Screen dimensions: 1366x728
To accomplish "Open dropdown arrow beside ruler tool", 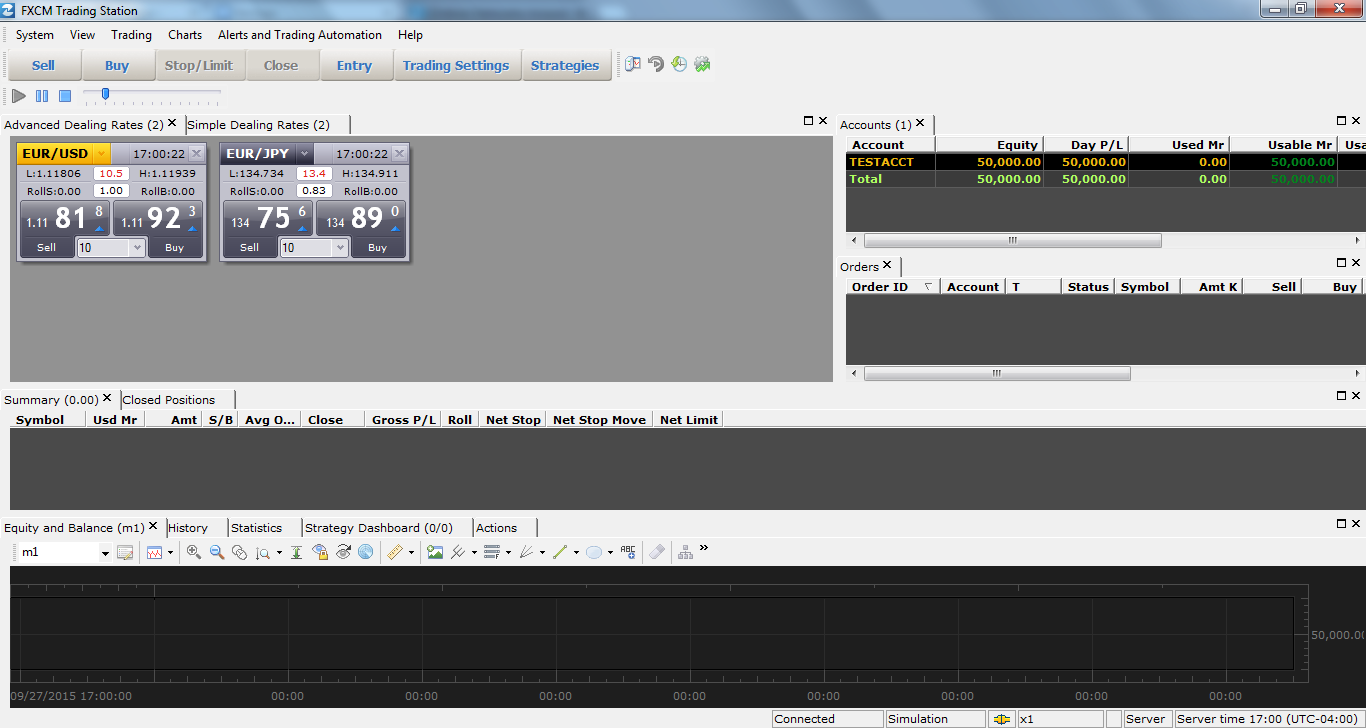I will pos(411,553).
